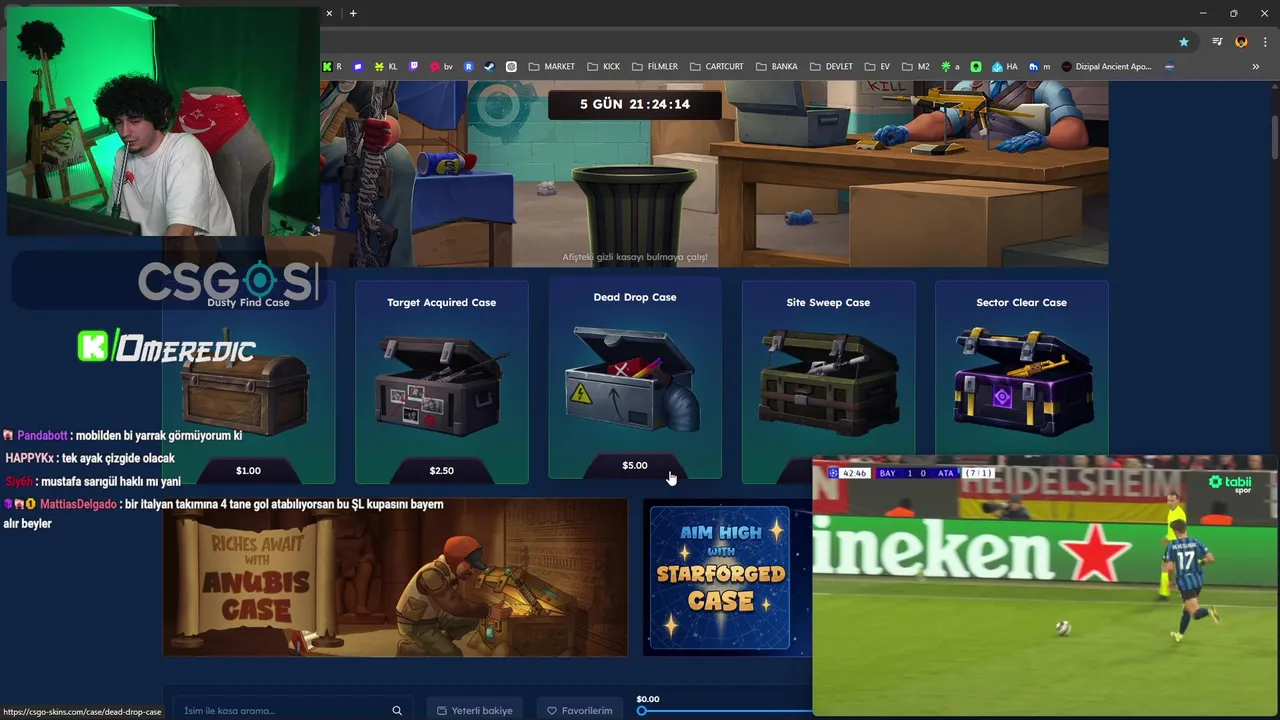Click the BAY 1 0 ATA scoreboard in video
Viewport: 1280px width, 720px height.
[916, 473]
